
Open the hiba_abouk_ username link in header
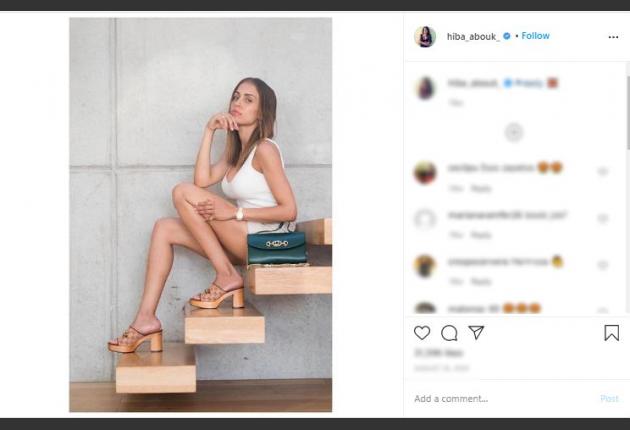pos(471,36)
